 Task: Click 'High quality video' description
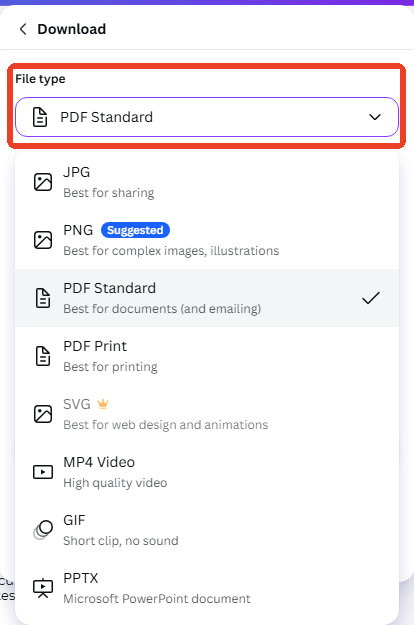(115, 483)
